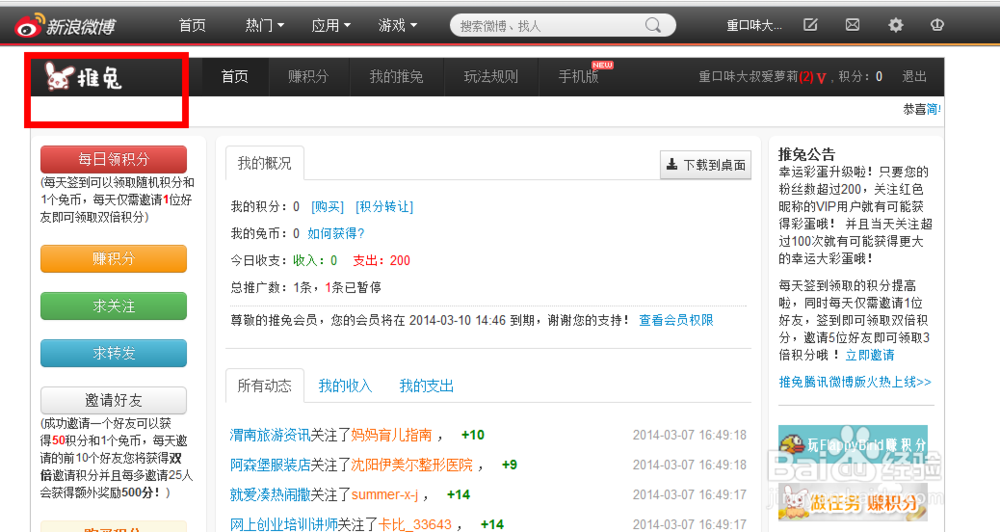Open the 手机版 navigation tab

[x=578, y=77]
